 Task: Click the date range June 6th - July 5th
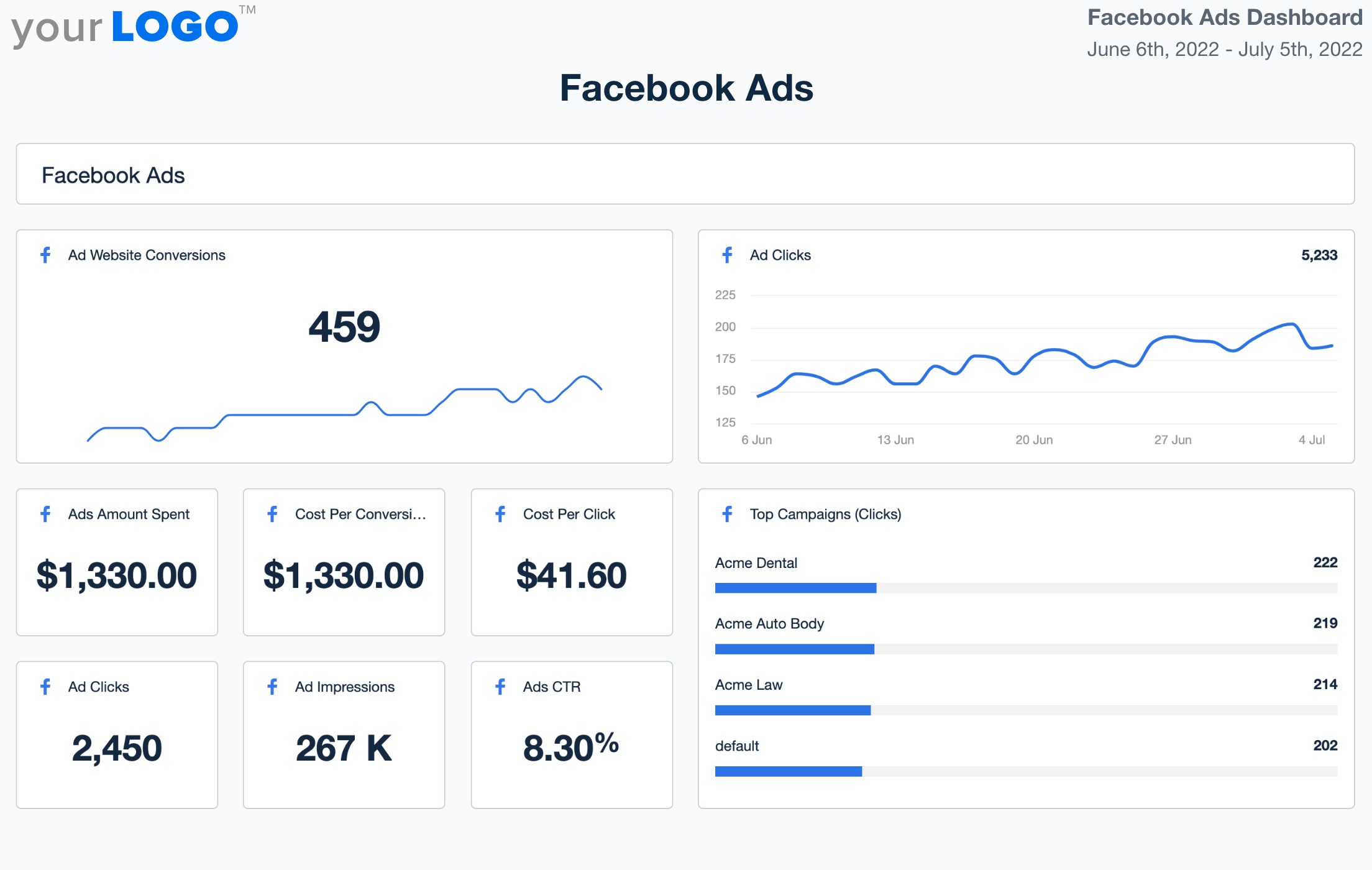pyautogui.click(x=1224, y=49)
